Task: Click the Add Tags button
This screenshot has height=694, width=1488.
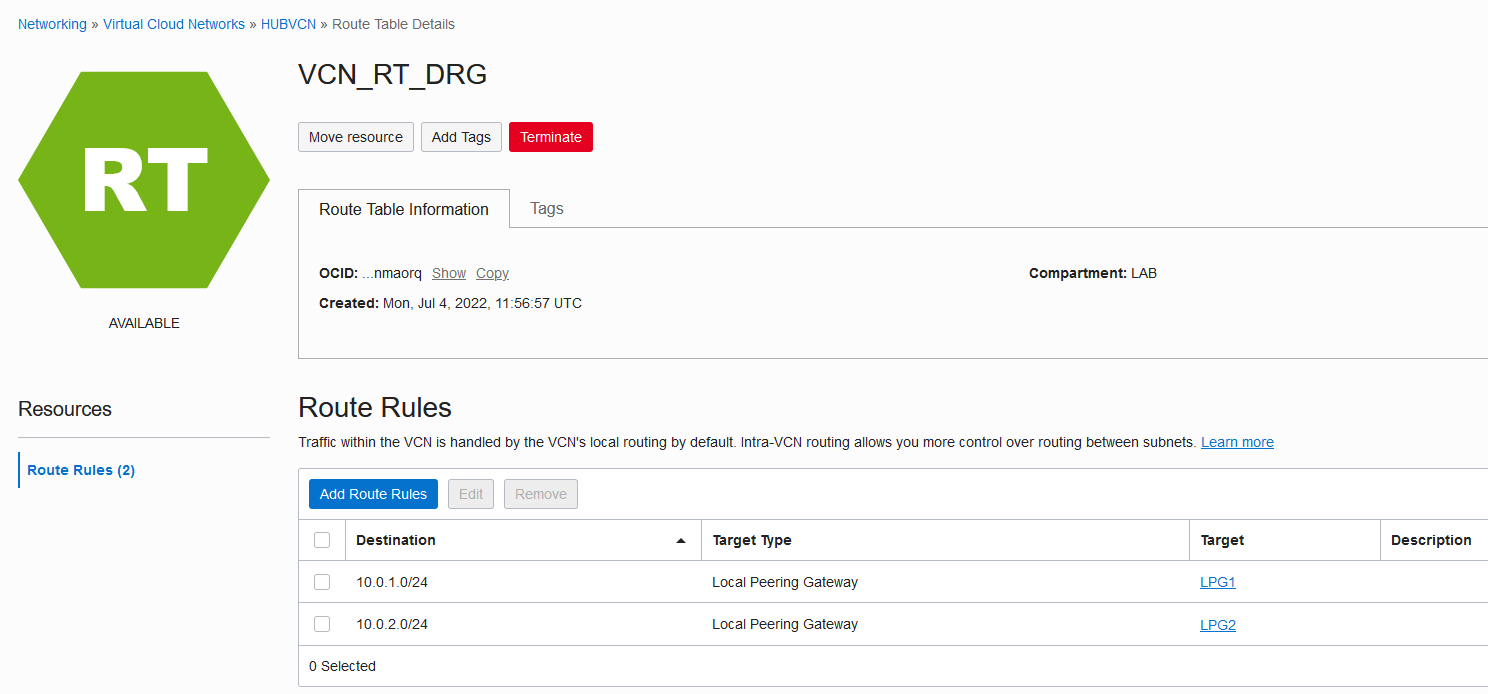Action: pos(461,137)
